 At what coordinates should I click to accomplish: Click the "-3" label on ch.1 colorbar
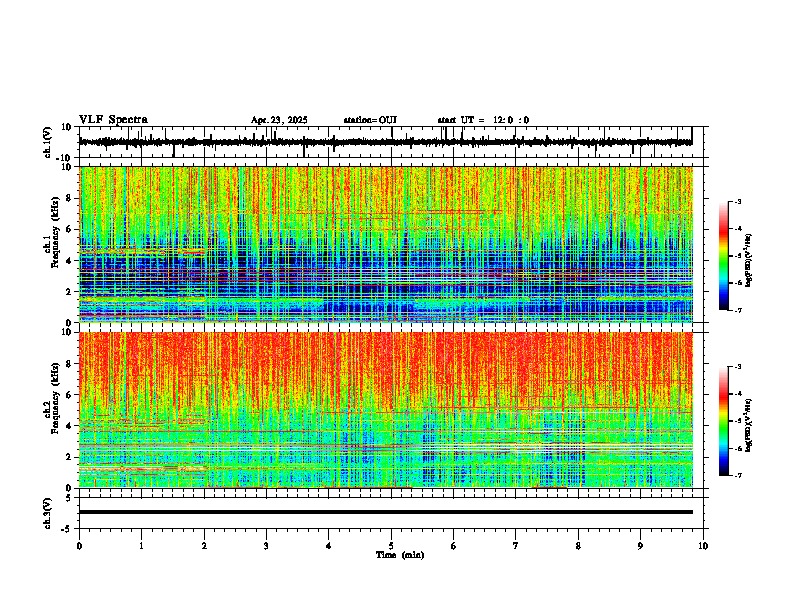point(738,201)
